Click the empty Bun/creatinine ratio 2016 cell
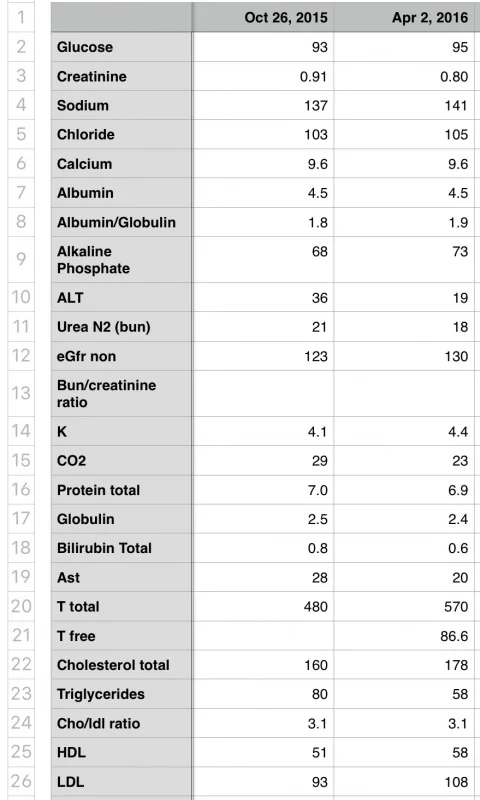This screenshot has width=480, height=800. (404, 393)
